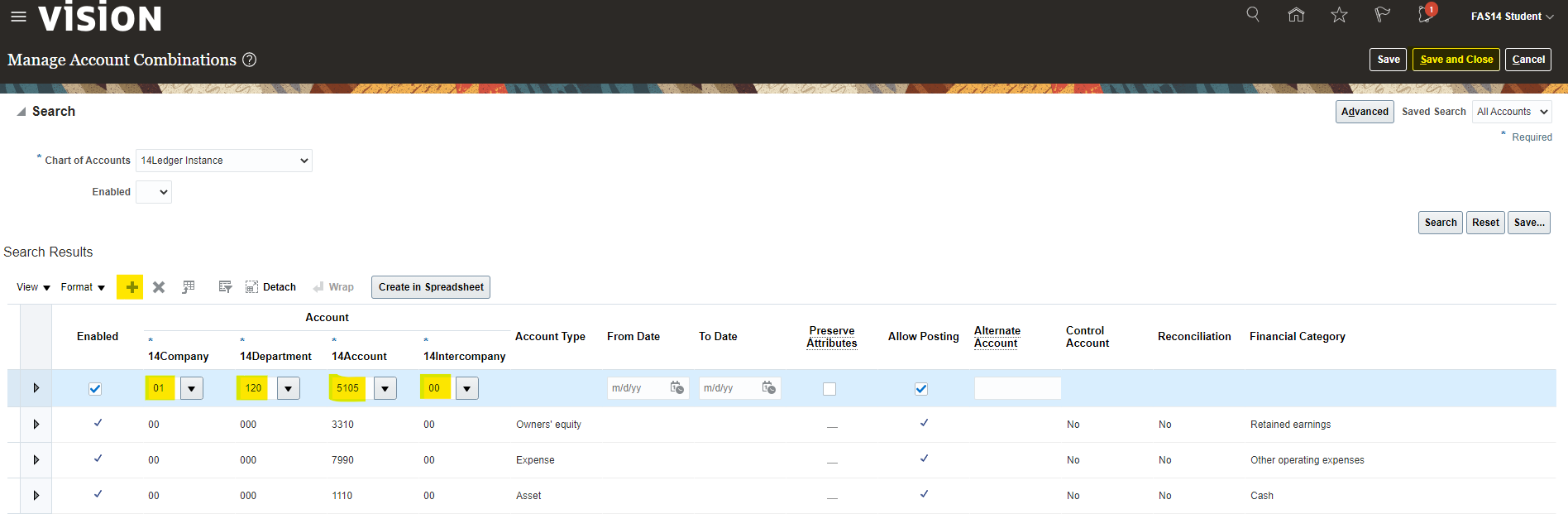Click the help icon beside page title
Viewport: 1568px width, 514px height.
pos(249,60)
